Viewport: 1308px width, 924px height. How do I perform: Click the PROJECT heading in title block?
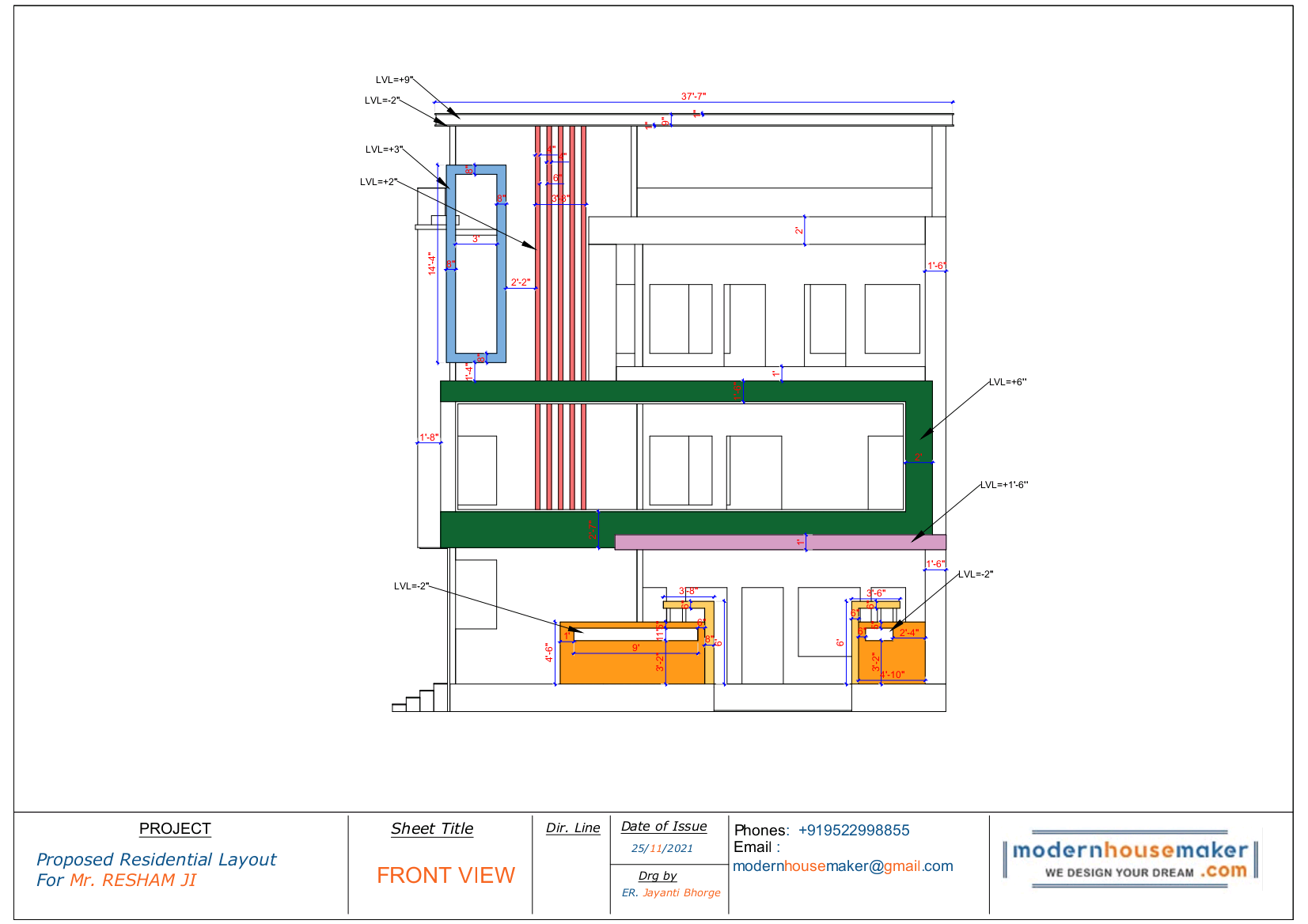pos(175,829)
